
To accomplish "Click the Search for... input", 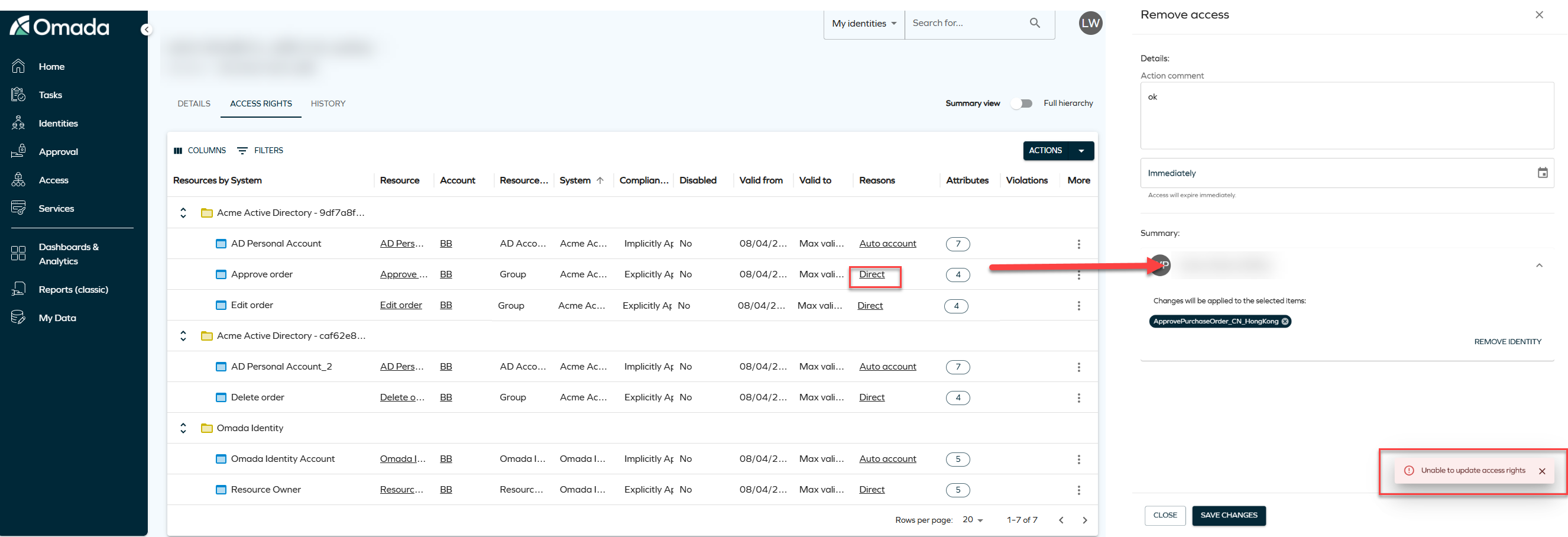I will click(967, 23).
